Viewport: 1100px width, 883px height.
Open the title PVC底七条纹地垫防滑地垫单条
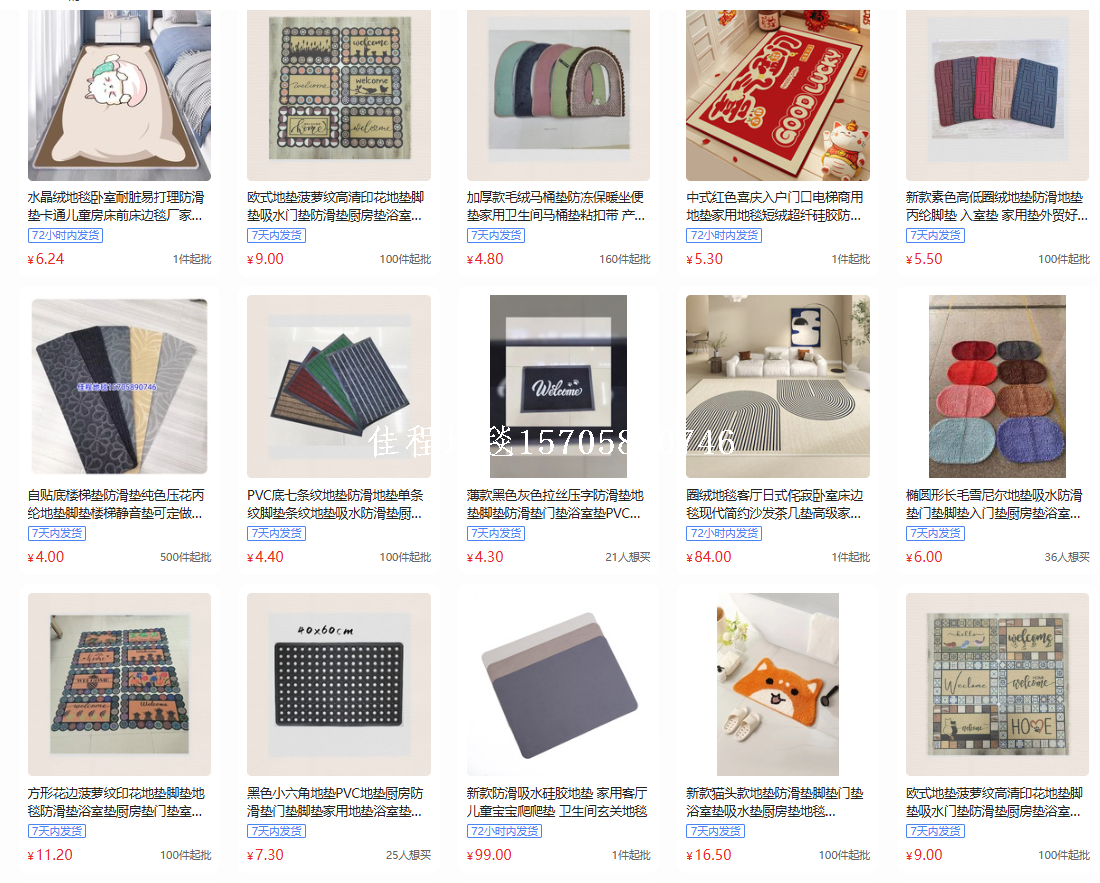coord(335,495)
